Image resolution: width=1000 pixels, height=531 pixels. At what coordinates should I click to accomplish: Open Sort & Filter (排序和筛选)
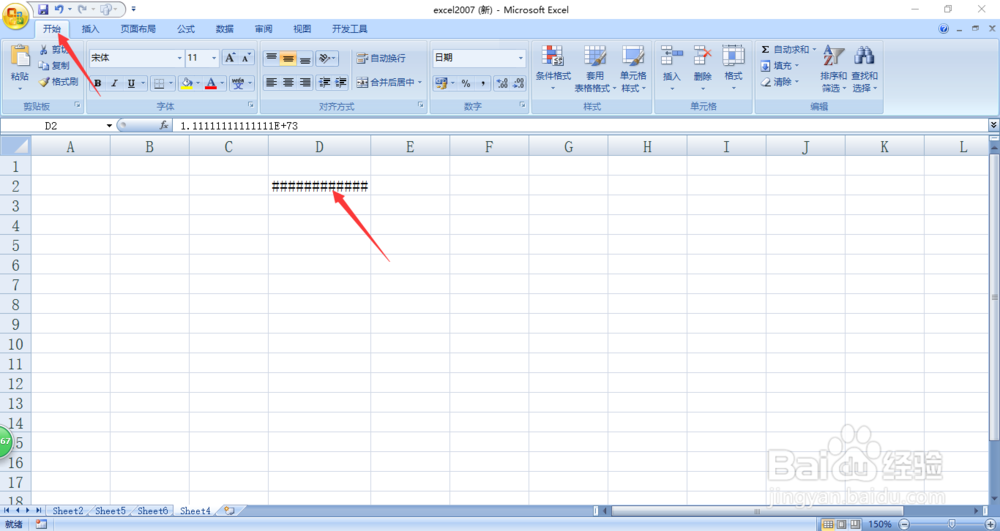(x=833, y=69)
